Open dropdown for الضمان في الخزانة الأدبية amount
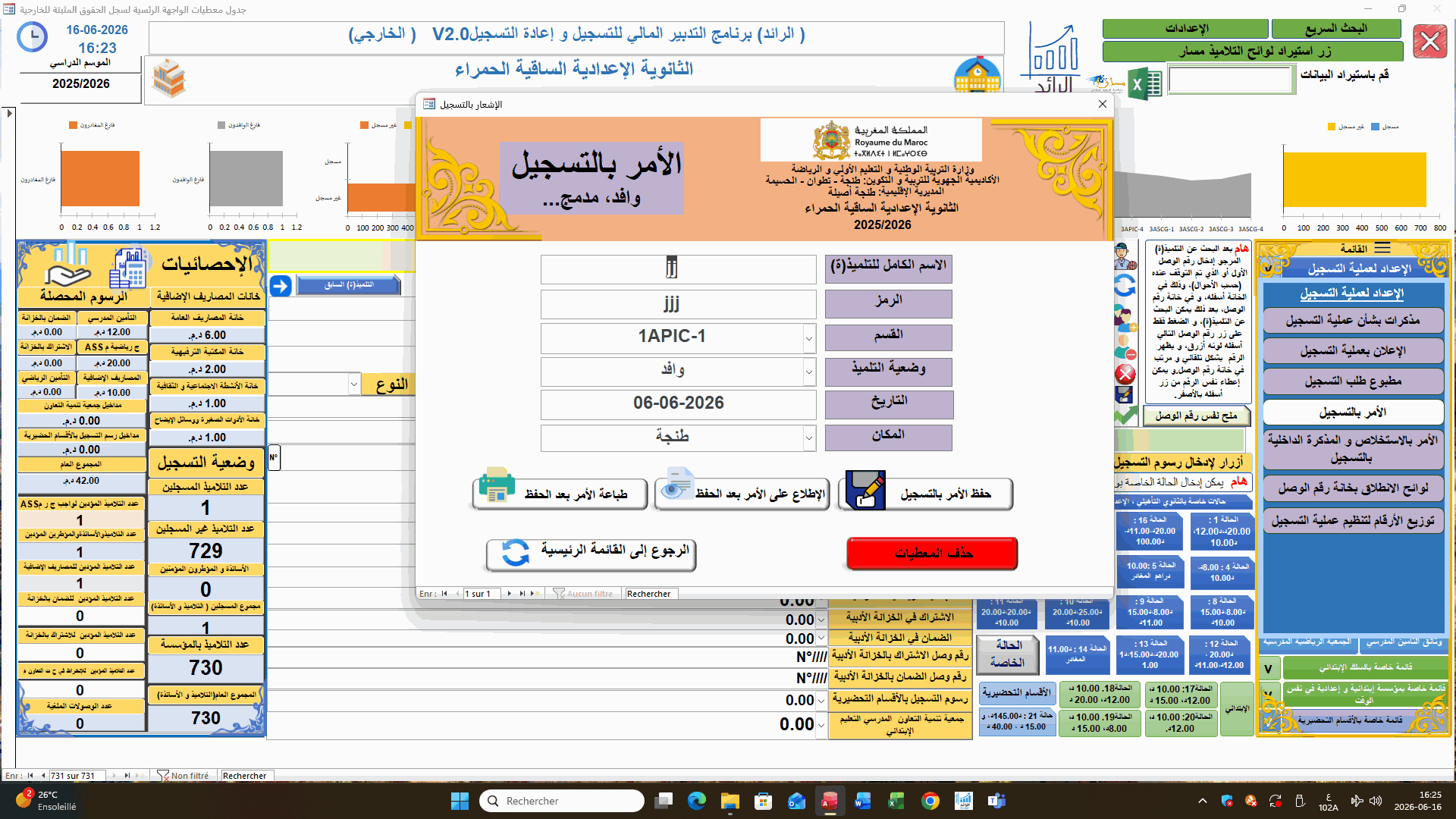This screenshot has height=819, width=1456. (821, 639)
